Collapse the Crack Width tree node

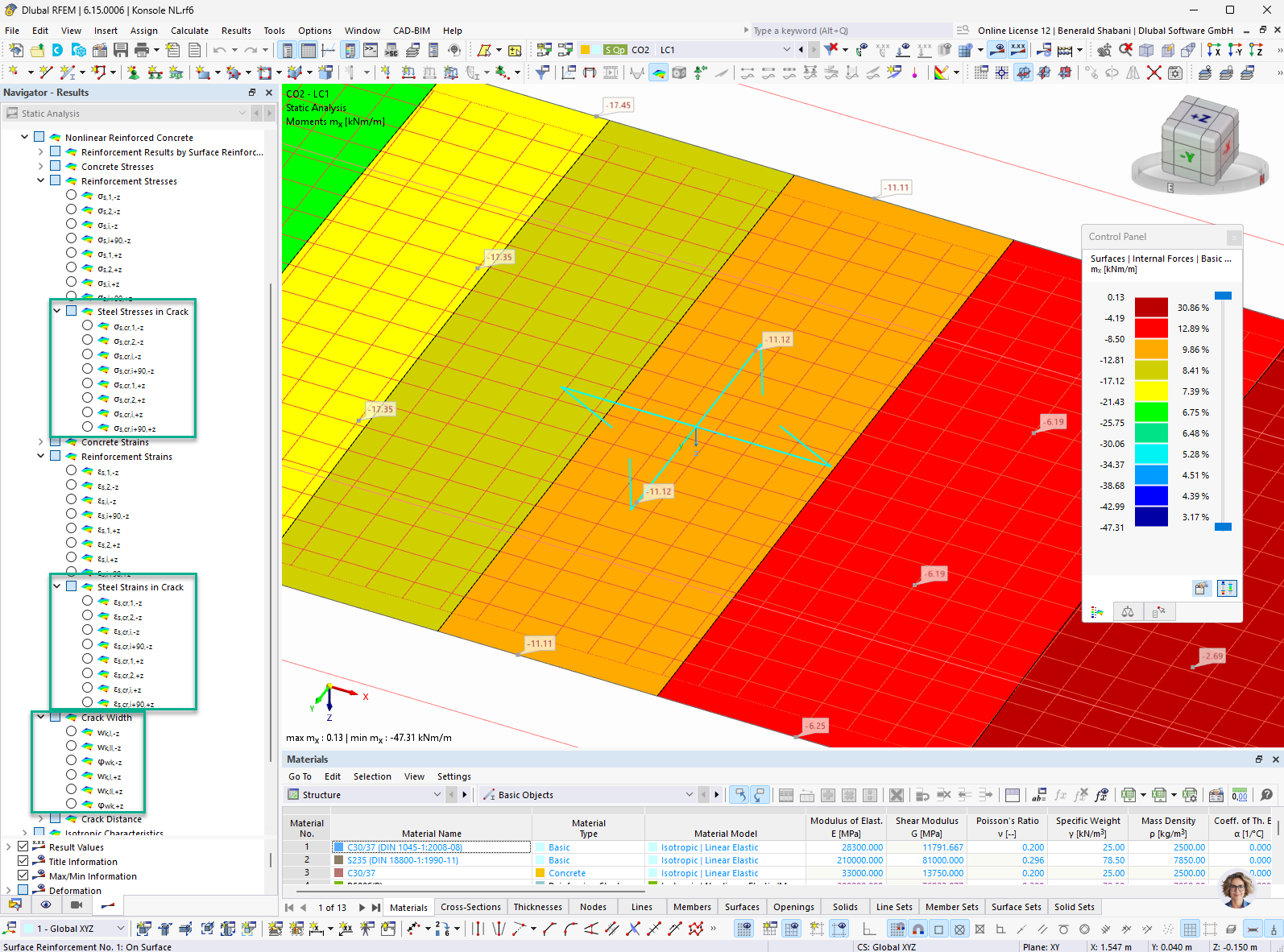[41, 717]
